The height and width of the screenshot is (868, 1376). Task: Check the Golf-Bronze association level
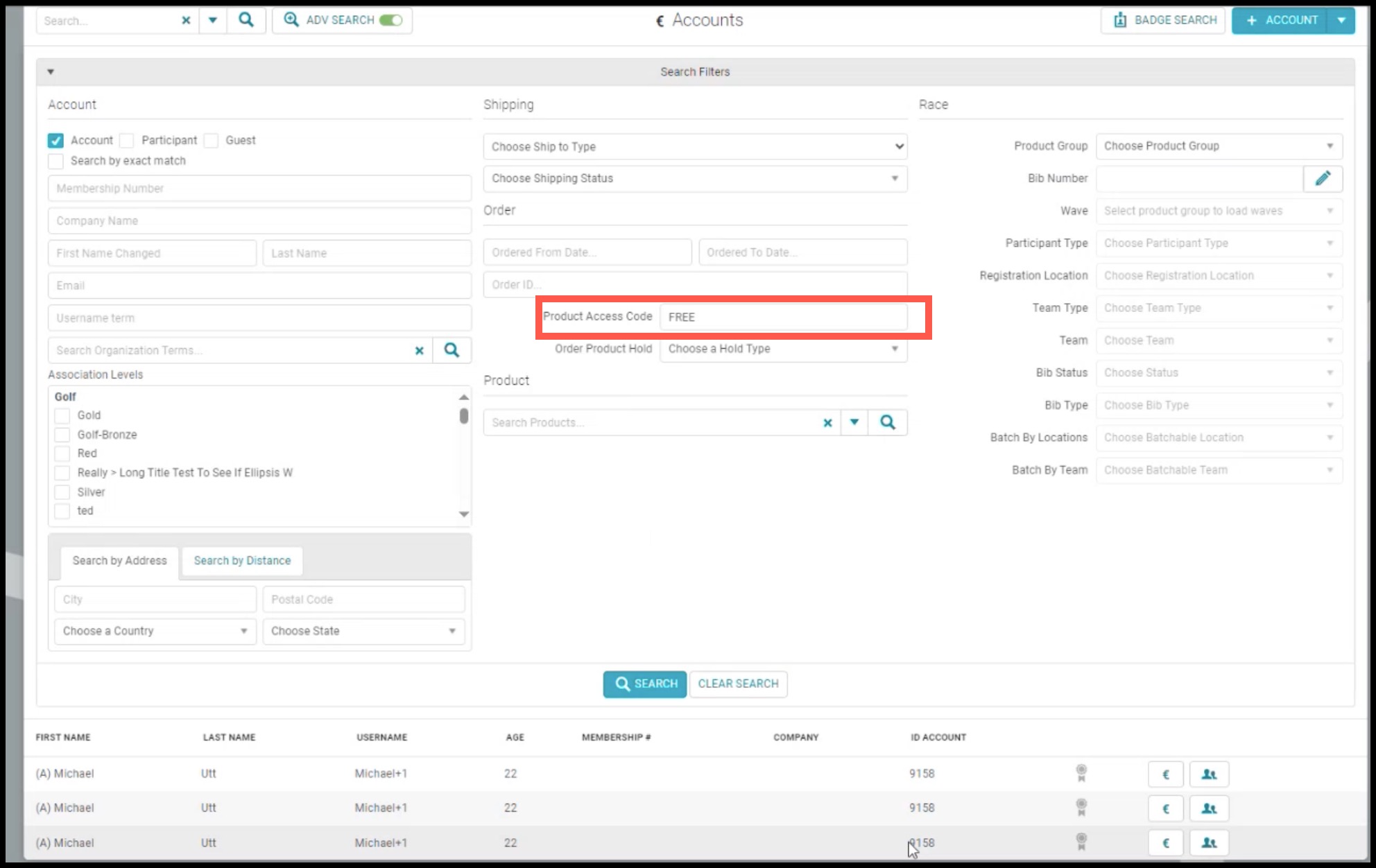(62, 435)
